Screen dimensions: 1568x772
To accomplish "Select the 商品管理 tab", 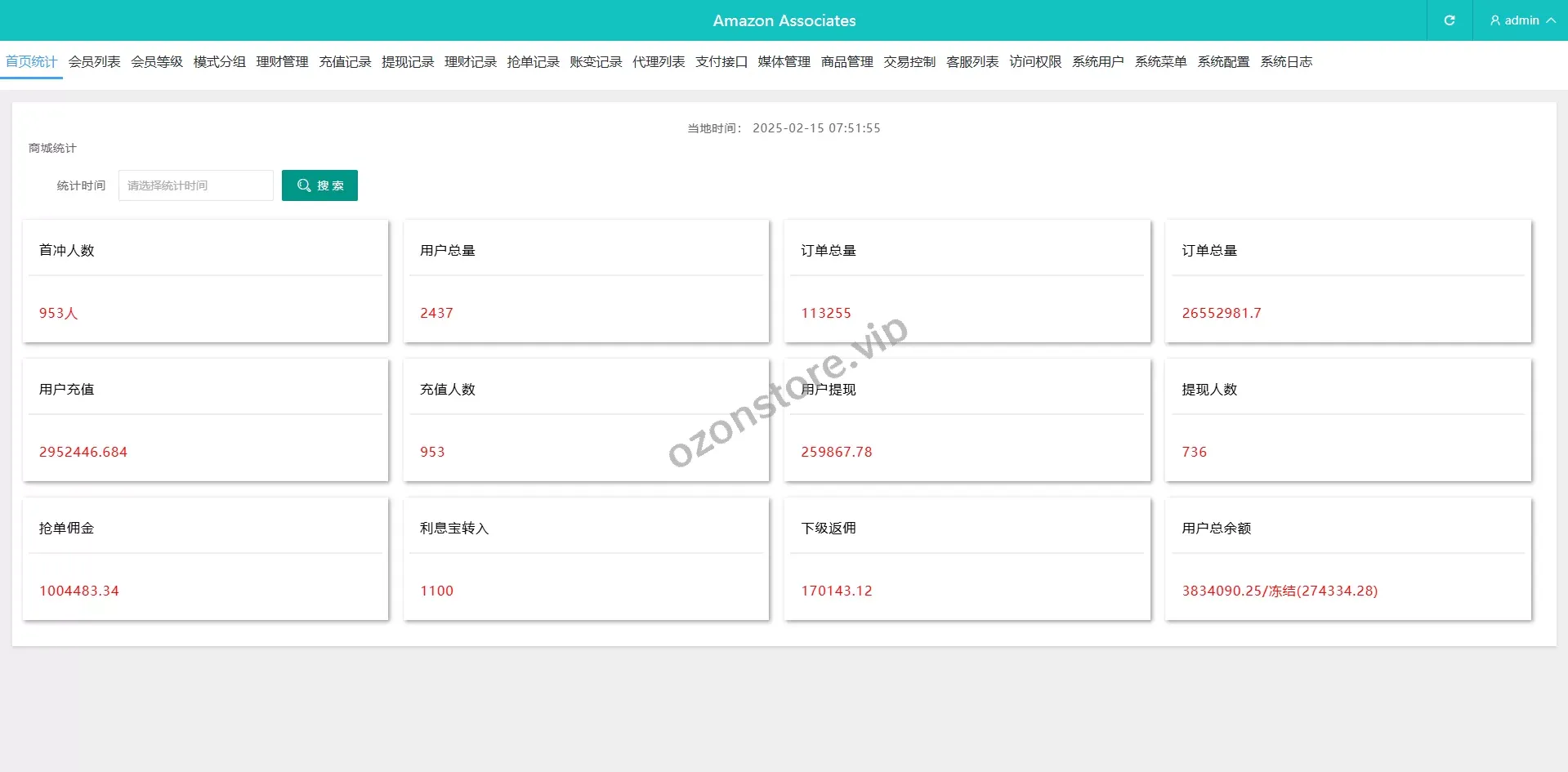I will coord(847,62).
